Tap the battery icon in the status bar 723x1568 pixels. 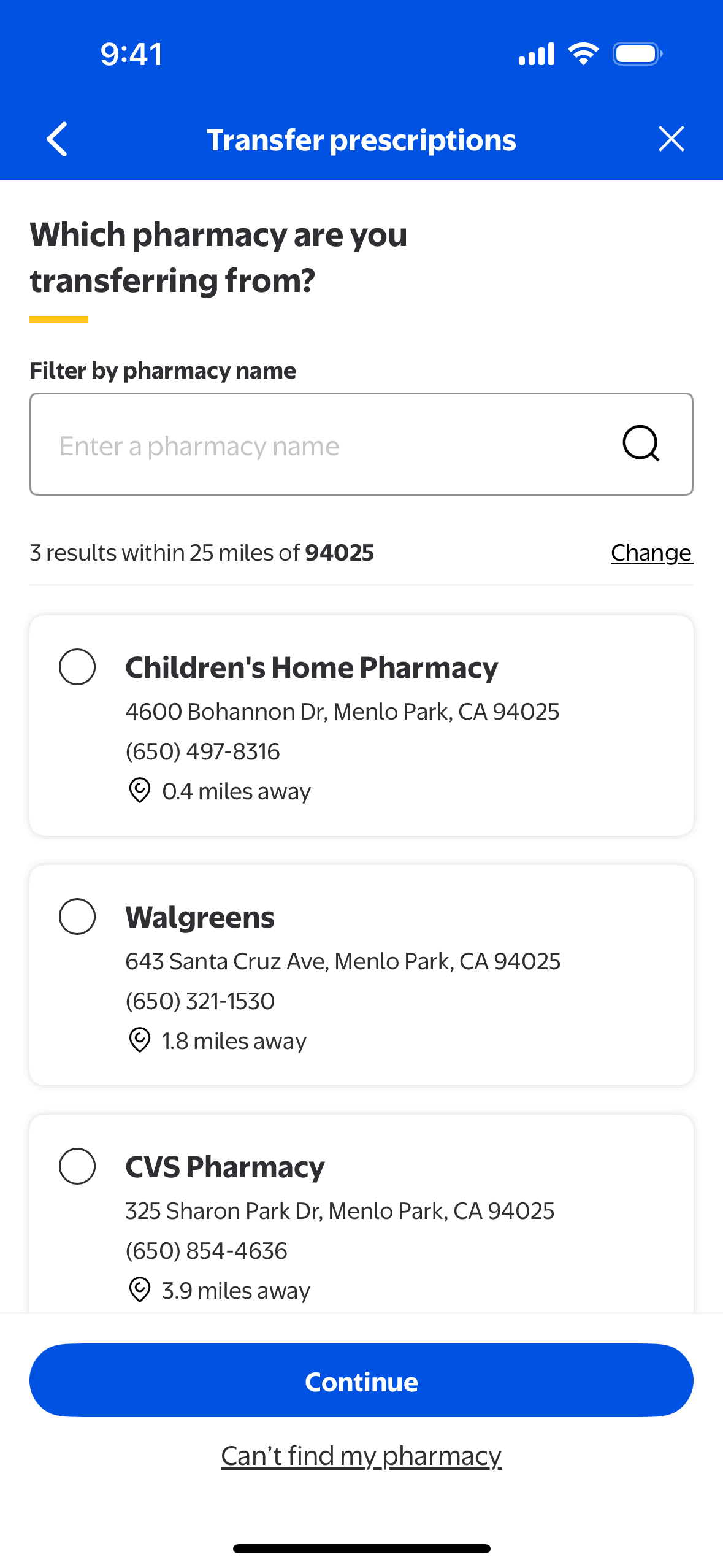coord(637,54)
